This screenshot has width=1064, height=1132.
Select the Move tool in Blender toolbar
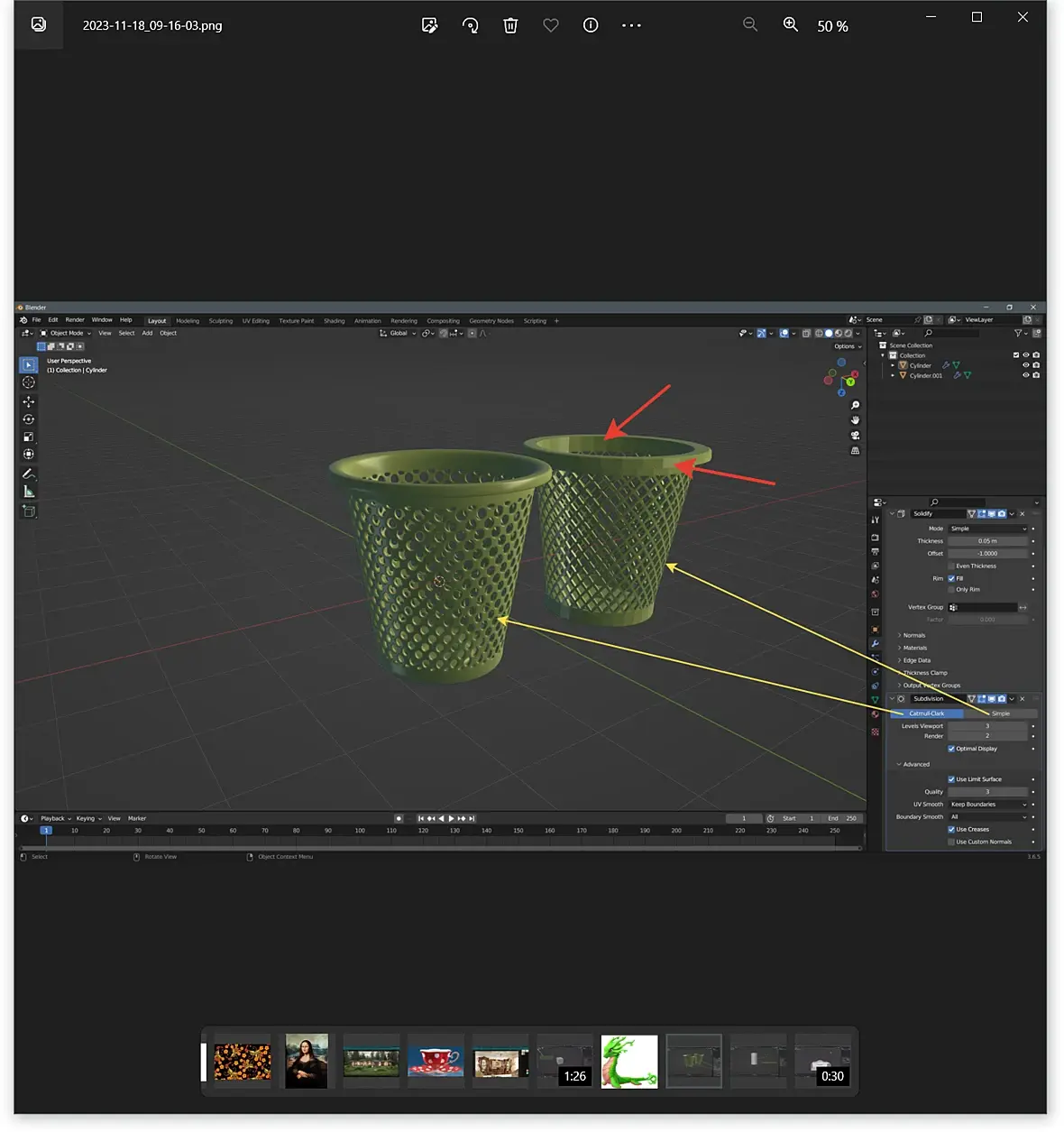tap(29, 401)
